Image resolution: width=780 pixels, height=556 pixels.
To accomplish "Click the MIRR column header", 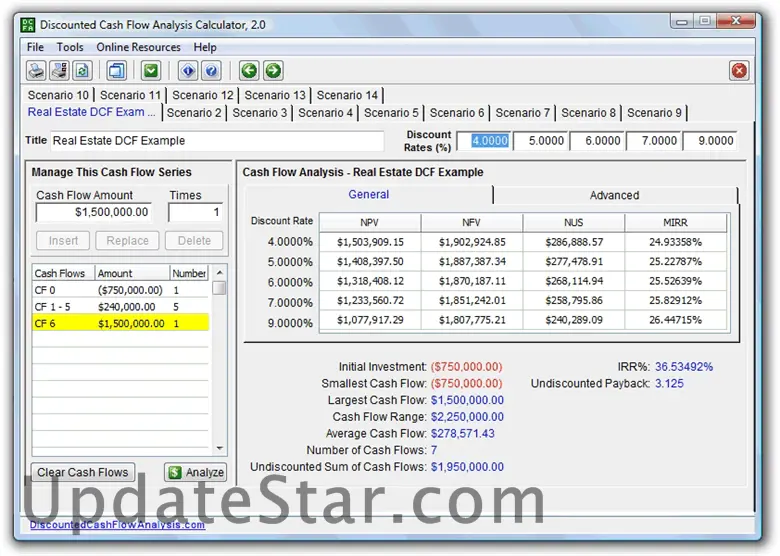I will tap(676, 223).
